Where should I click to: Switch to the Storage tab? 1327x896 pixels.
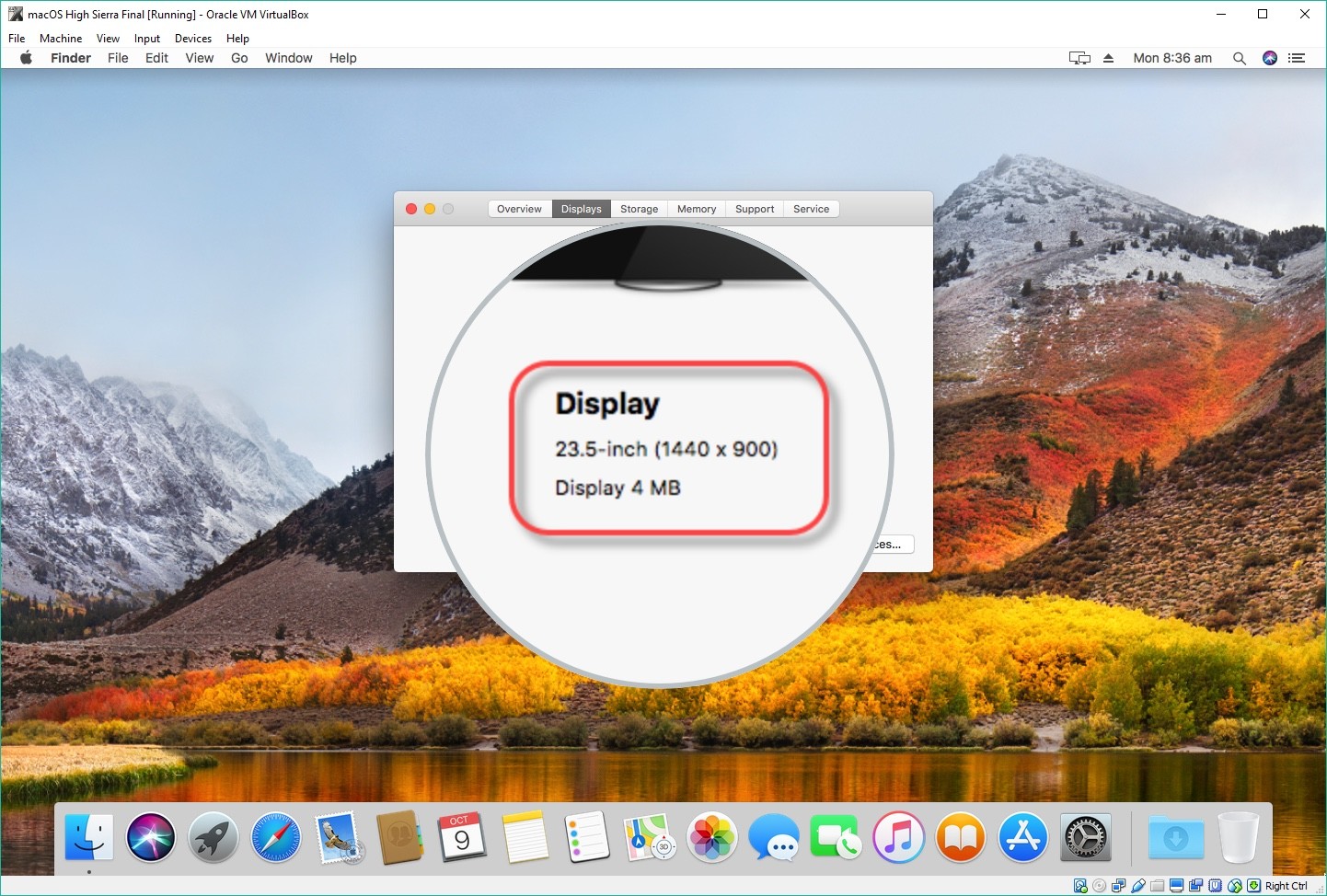click(x=639, y=209)
